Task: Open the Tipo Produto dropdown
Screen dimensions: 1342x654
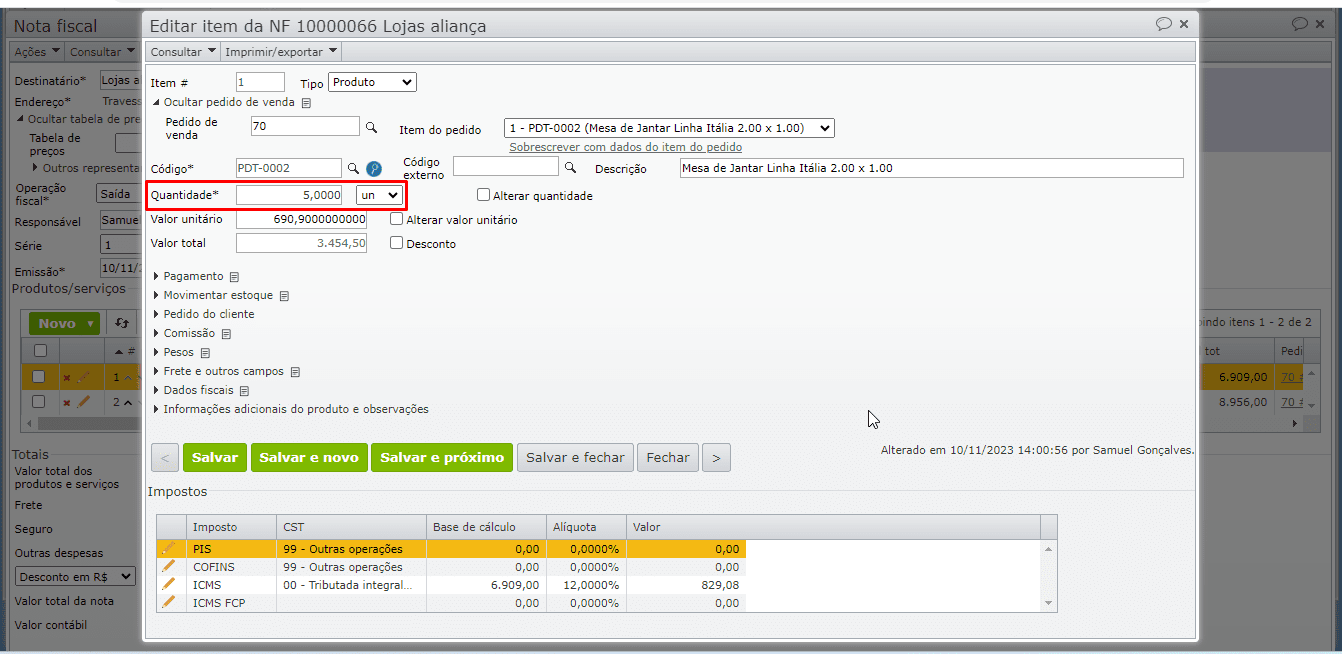Action: (x=373, y=83)
